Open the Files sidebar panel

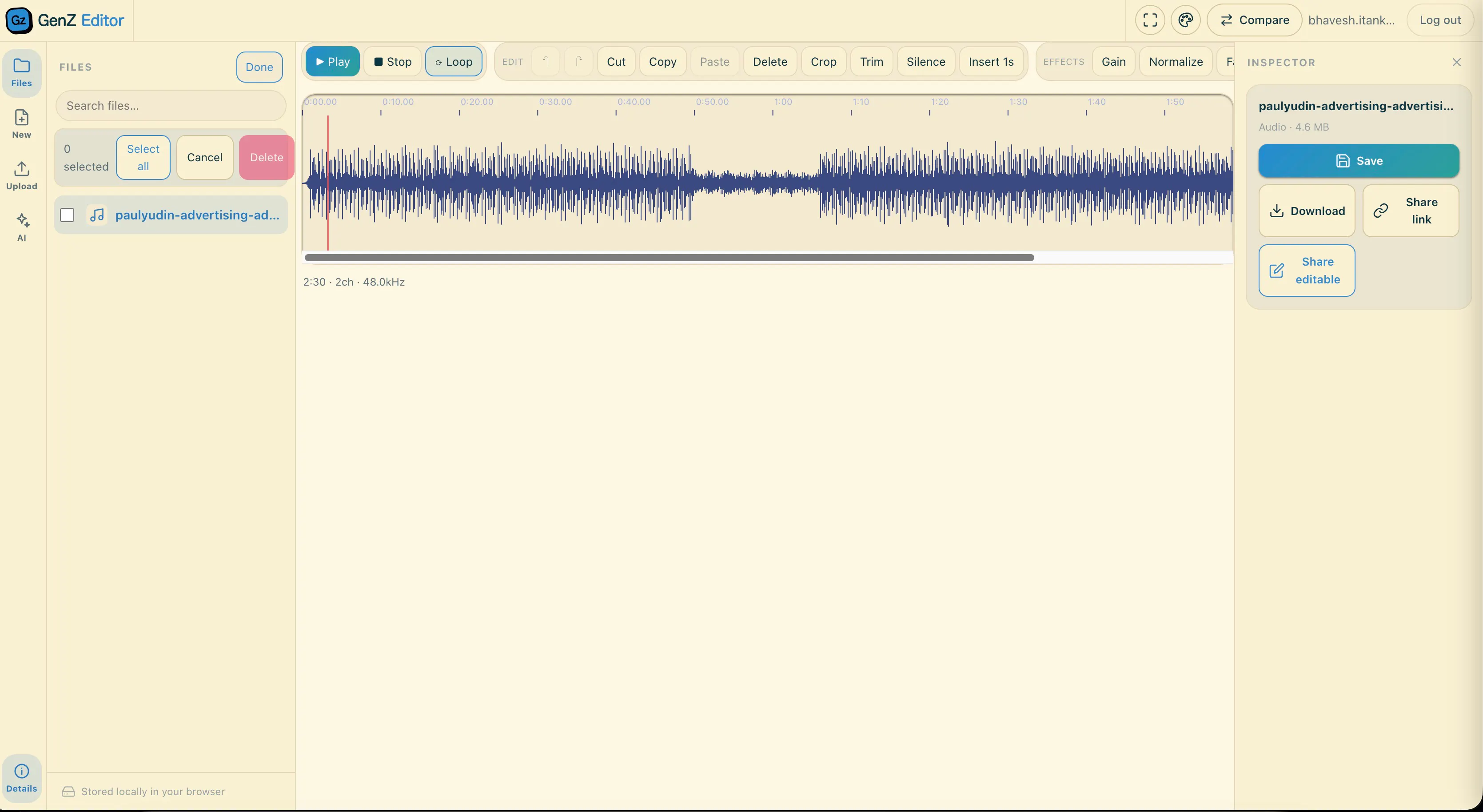click(21, 72)
